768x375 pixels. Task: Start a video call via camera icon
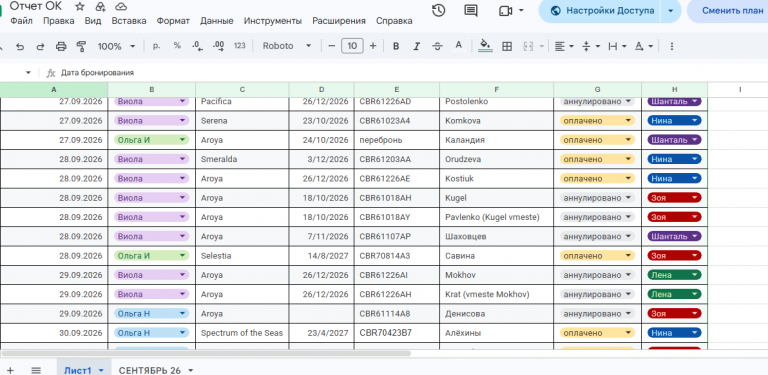[x=505, y=10]
